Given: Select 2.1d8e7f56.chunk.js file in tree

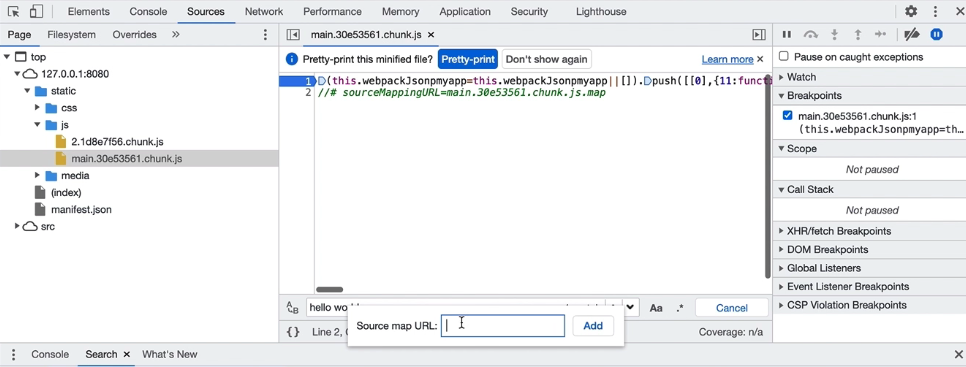Looking at the screenshot, I should pyautogui.click(x=117, y=142).
